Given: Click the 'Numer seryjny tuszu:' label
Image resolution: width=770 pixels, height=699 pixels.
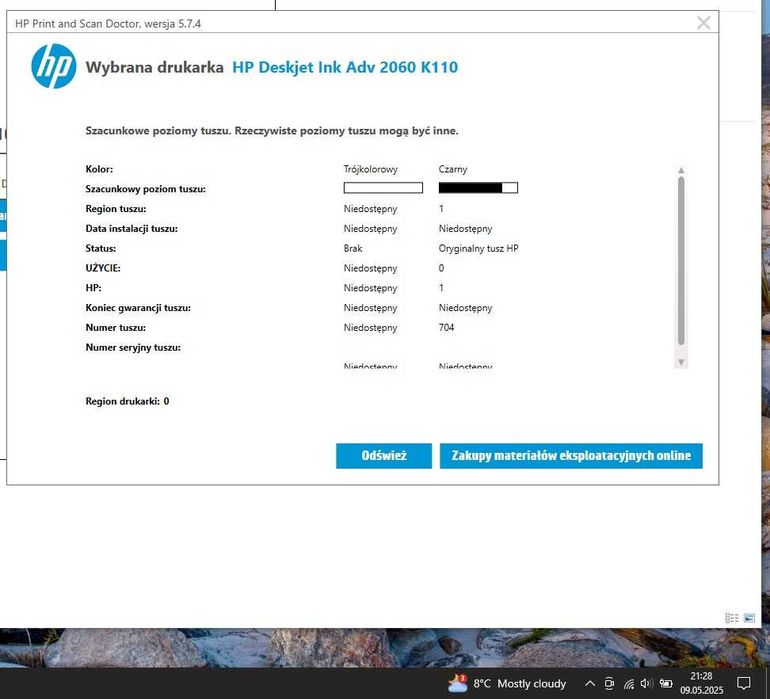Looking at the screenshot, I should (133, 348).
